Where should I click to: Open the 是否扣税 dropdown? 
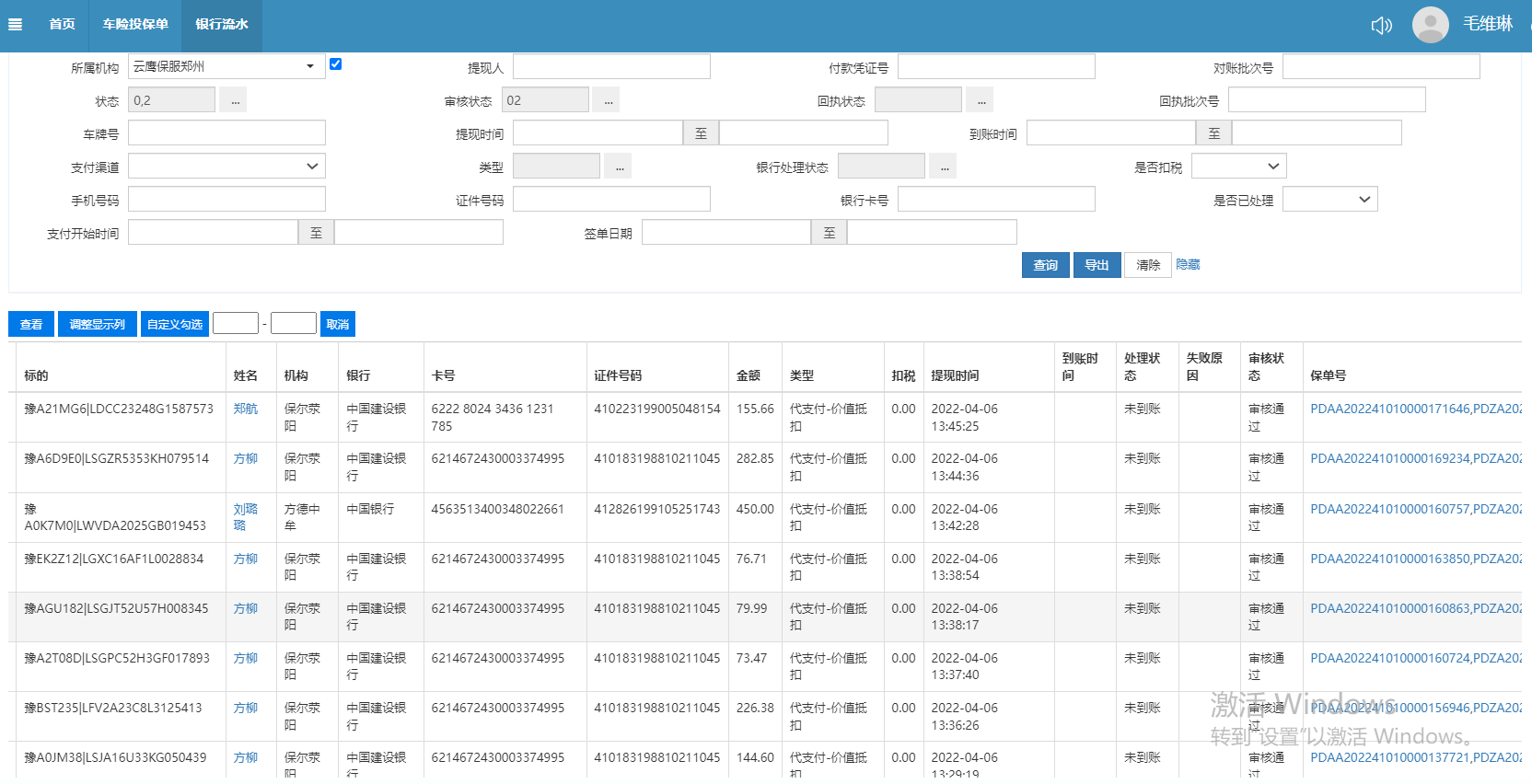pyautogui.click(x=1238, y=167)
